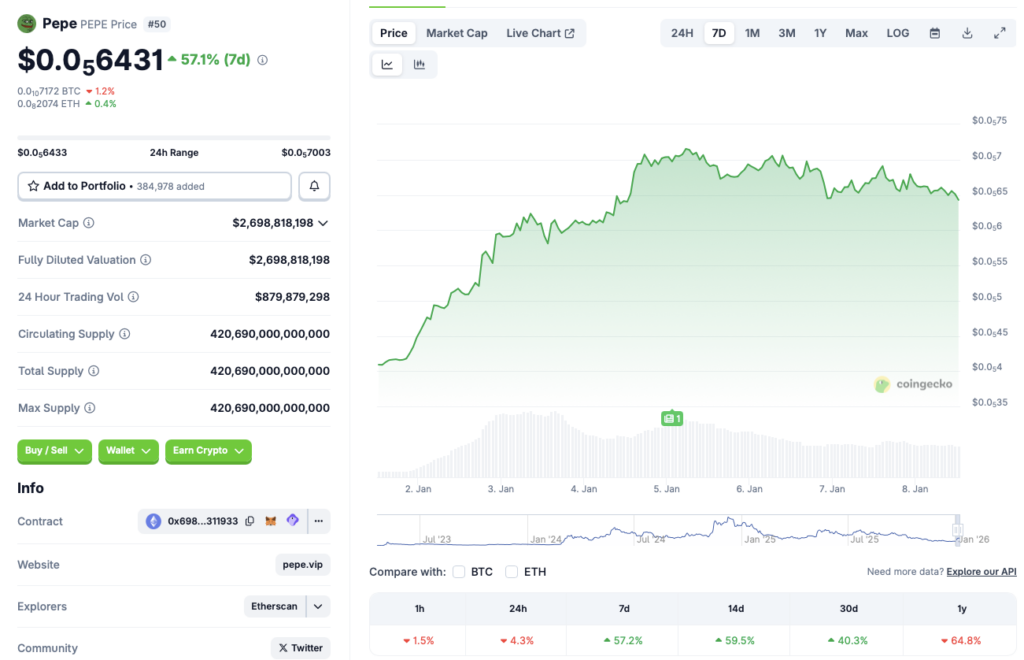
Task: Open the Twitter community link
Action: pyautogui.click(x=300, y=648)
